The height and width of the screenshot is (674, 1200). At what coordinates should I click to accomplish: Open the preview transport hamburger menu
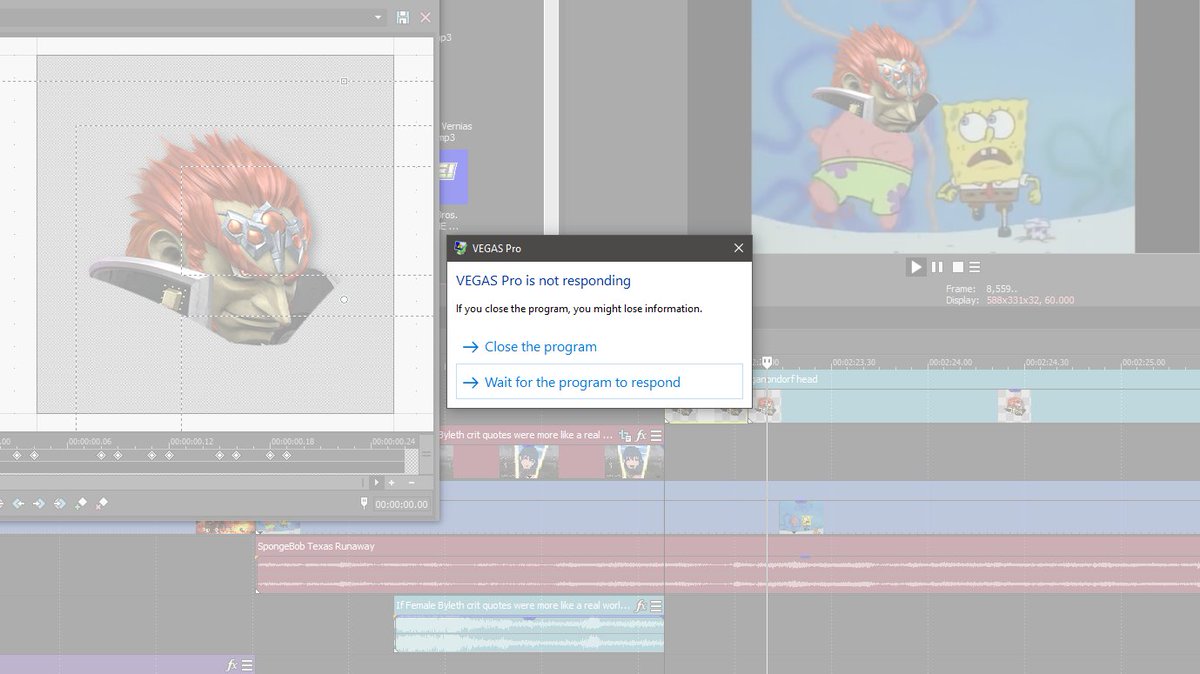point(974,267)
